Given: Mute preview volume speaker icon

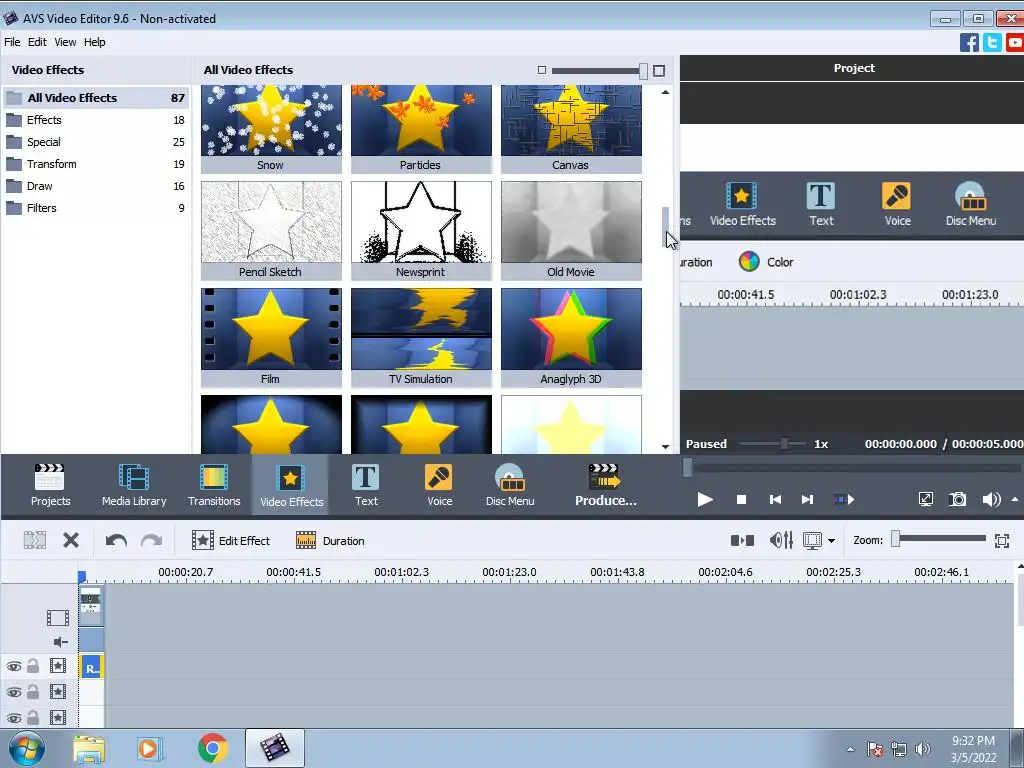Looking at the screenshot, I should pyautogui.click(x=991, y=500).
